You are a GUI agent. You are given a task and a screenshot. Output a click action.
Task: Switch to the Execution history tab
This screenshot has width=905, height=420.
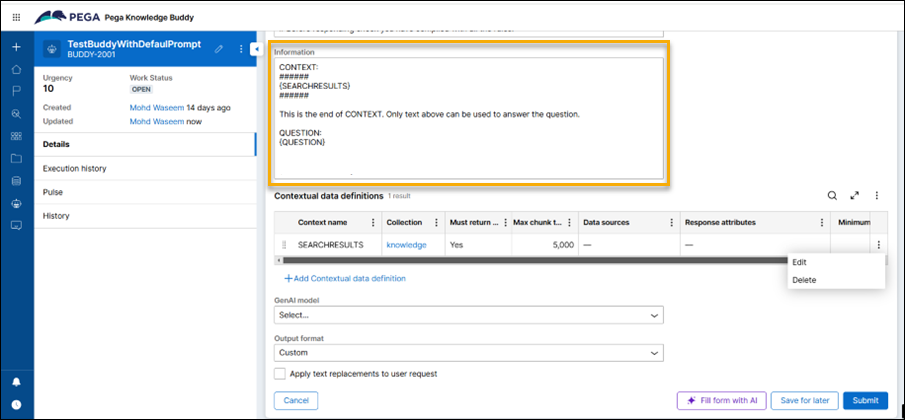[x=145, y=168]
